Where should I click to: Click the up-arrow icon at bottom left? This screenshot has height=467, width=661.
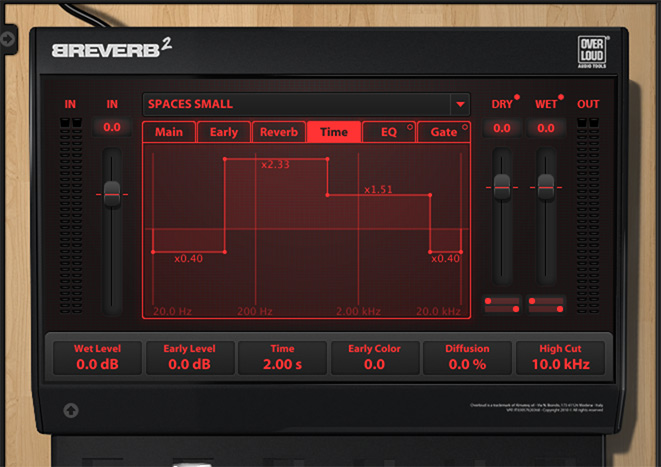(x=71, y=409)
